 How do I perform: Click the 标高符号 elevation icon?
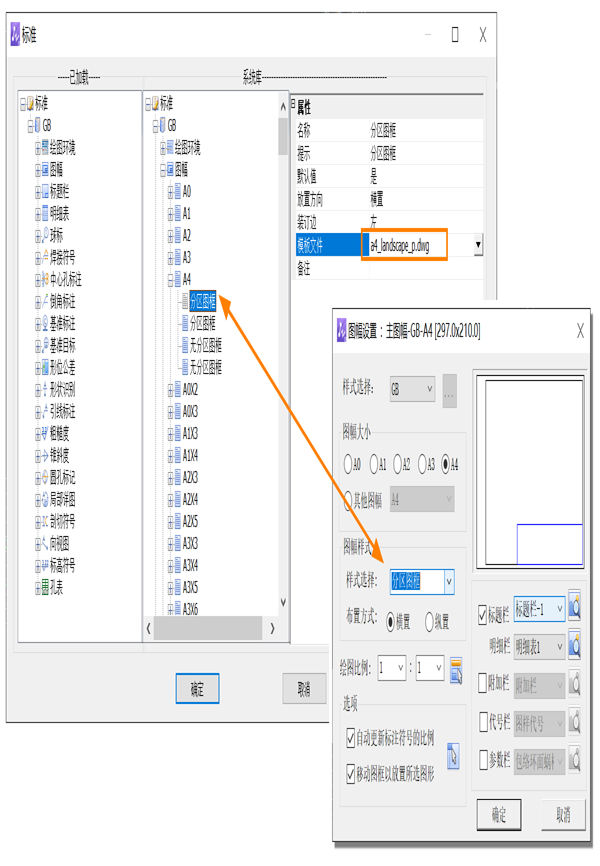point(45,566)
